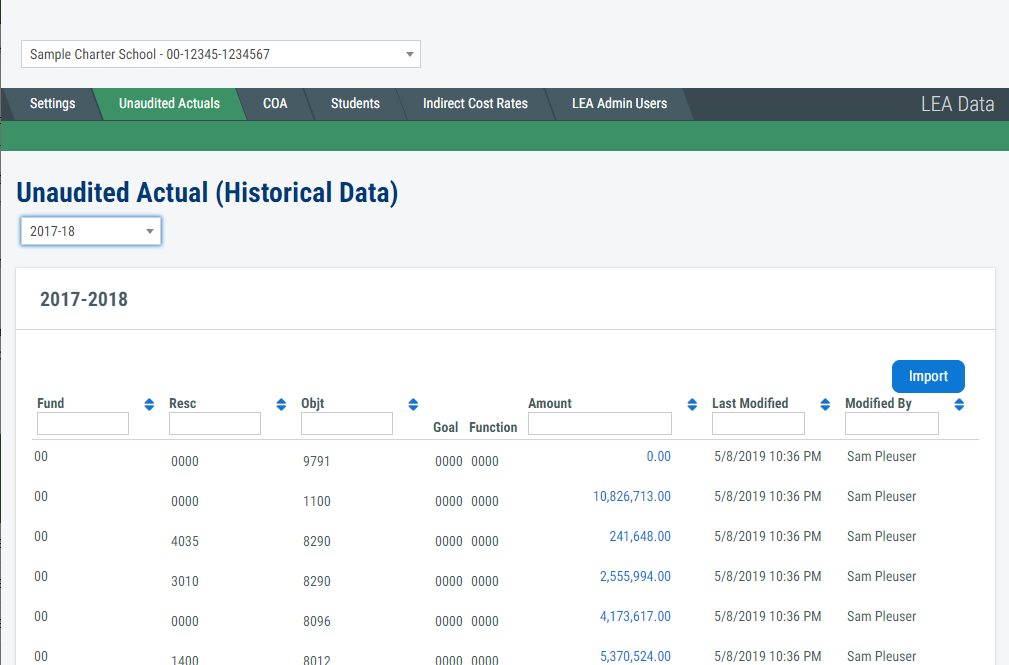The height and width of the screenshot is (665, 1009).
Task: Click Objt value 1100
Action: 317,501
